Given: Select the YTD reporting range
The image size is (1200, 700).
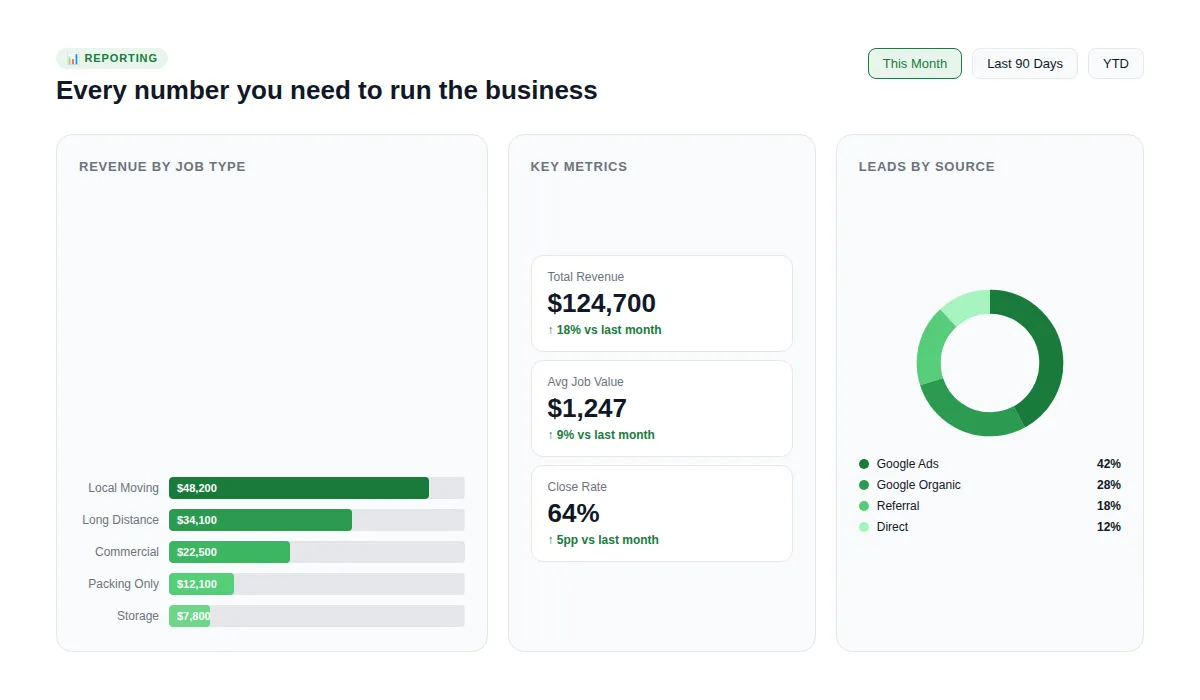Looking at the screenshot, I should point(1115,63).
